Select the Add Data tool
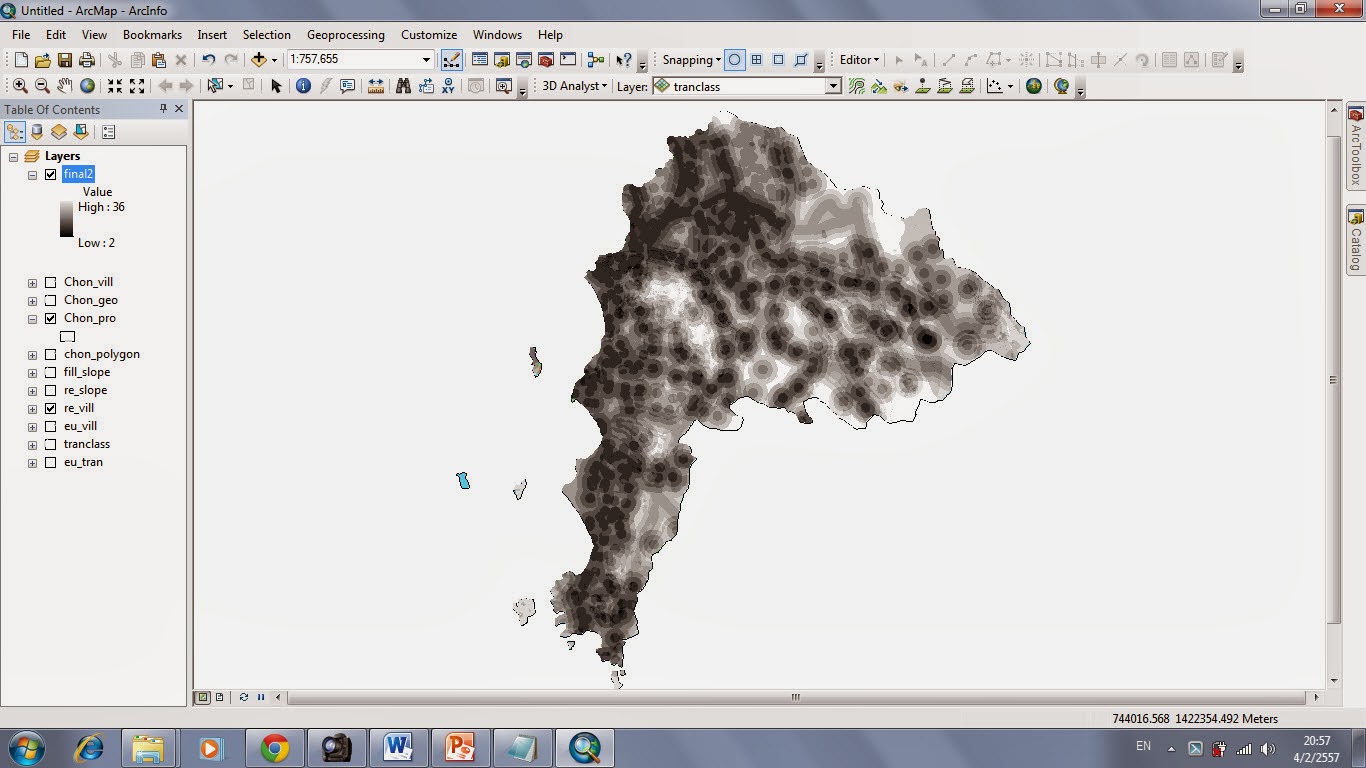This screenshot has height=768, width=1366. pos(257,59)
